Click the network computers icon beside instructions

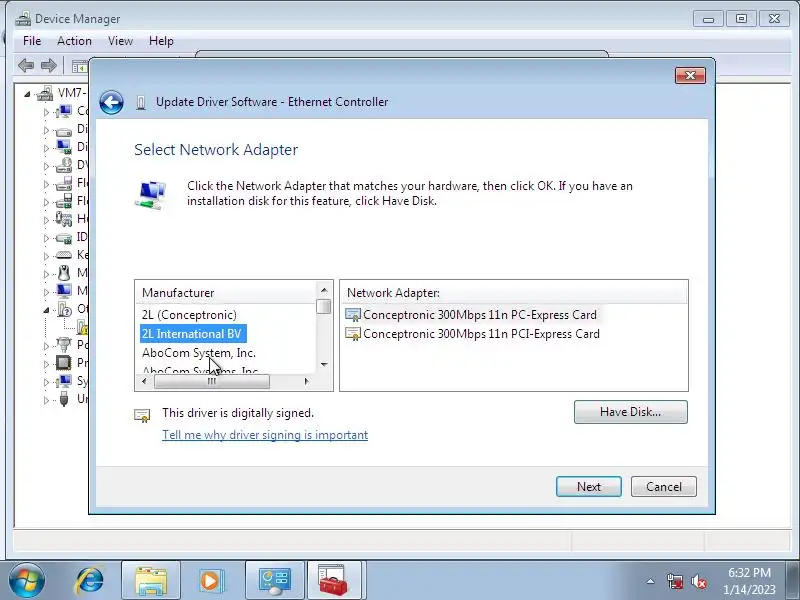[x=151, y=194]
